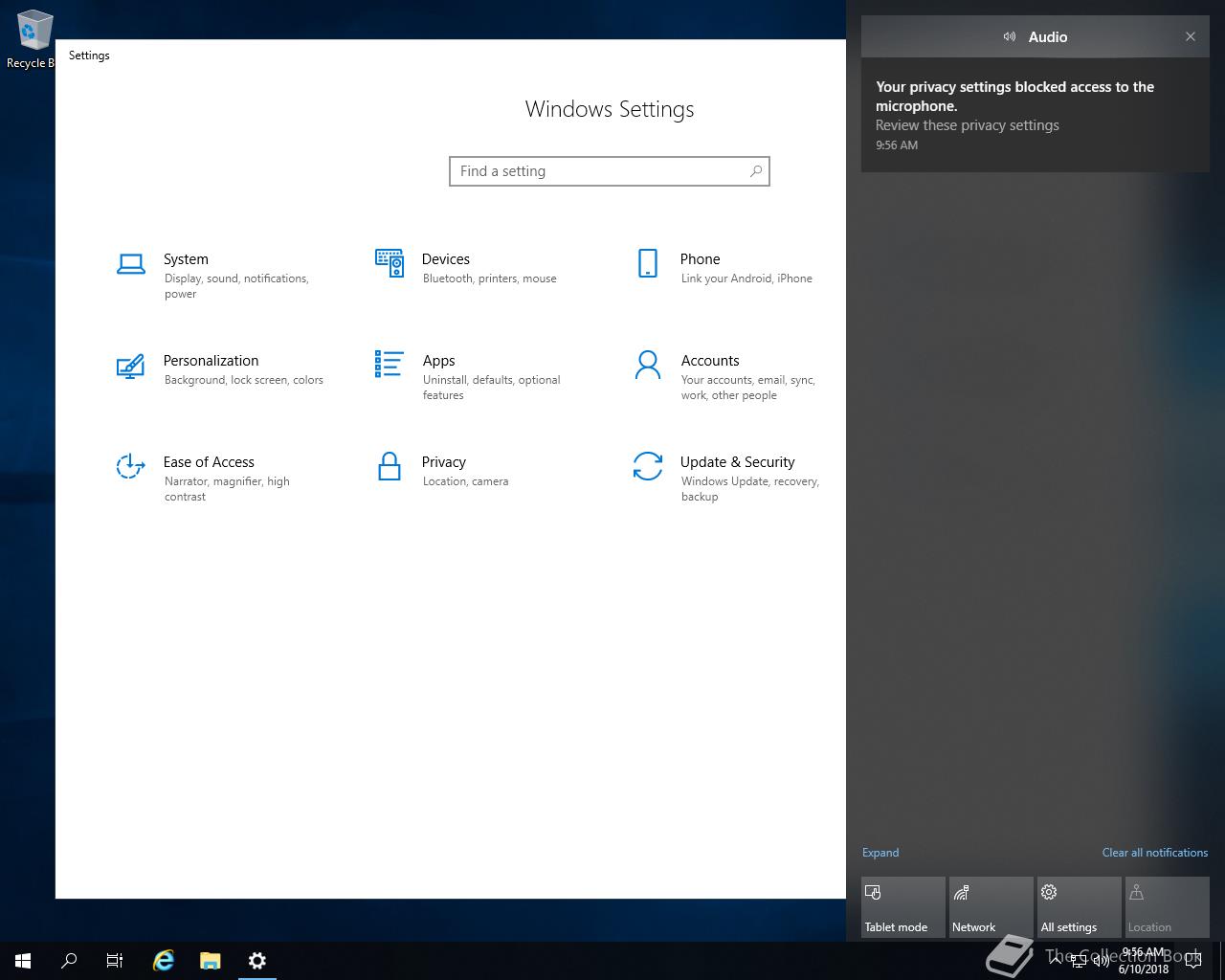The image size is (1225, 980).
Task: Click the network icon in system tray
Action: [x=1080, y=961]
